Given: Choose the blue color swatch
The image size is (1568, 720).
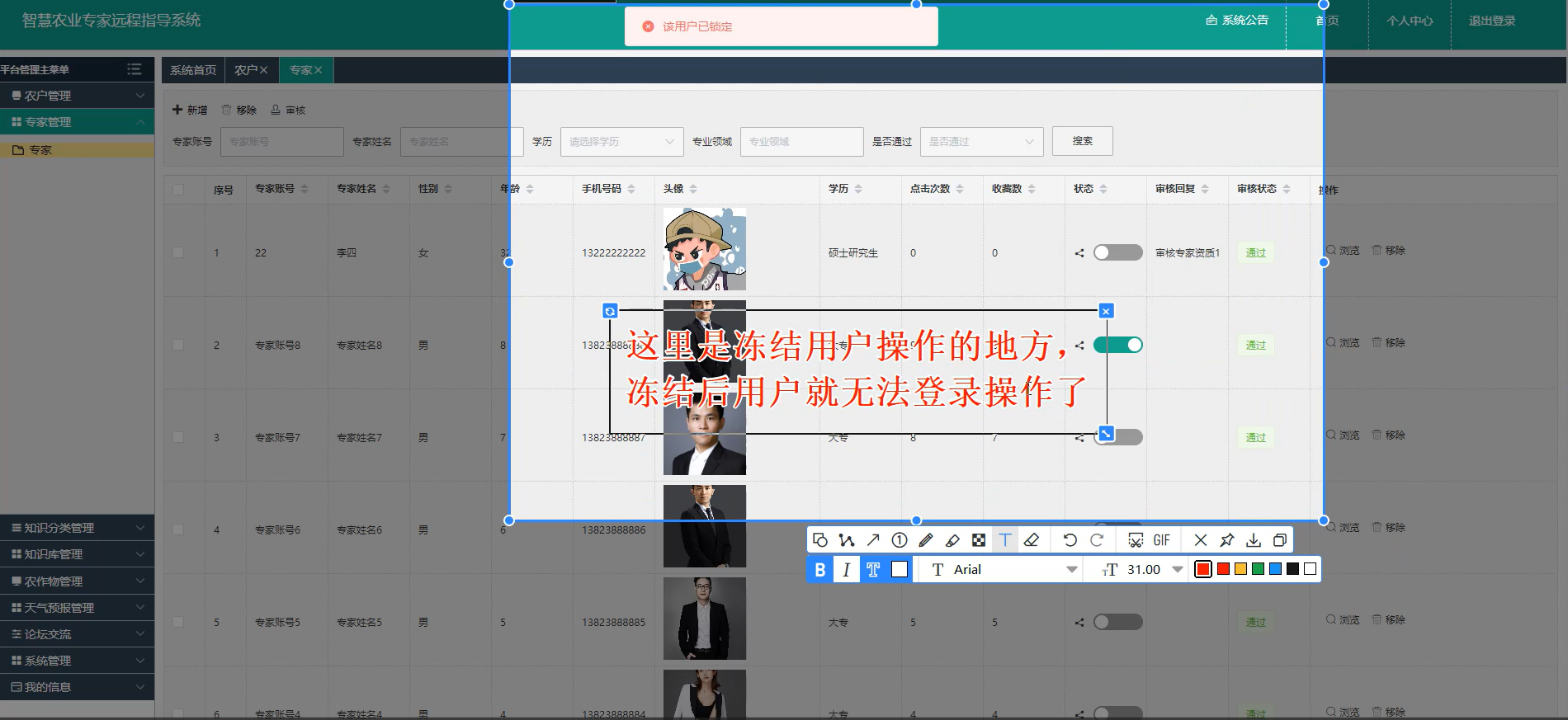Looking at the screenshot, I should [1275, 569].
